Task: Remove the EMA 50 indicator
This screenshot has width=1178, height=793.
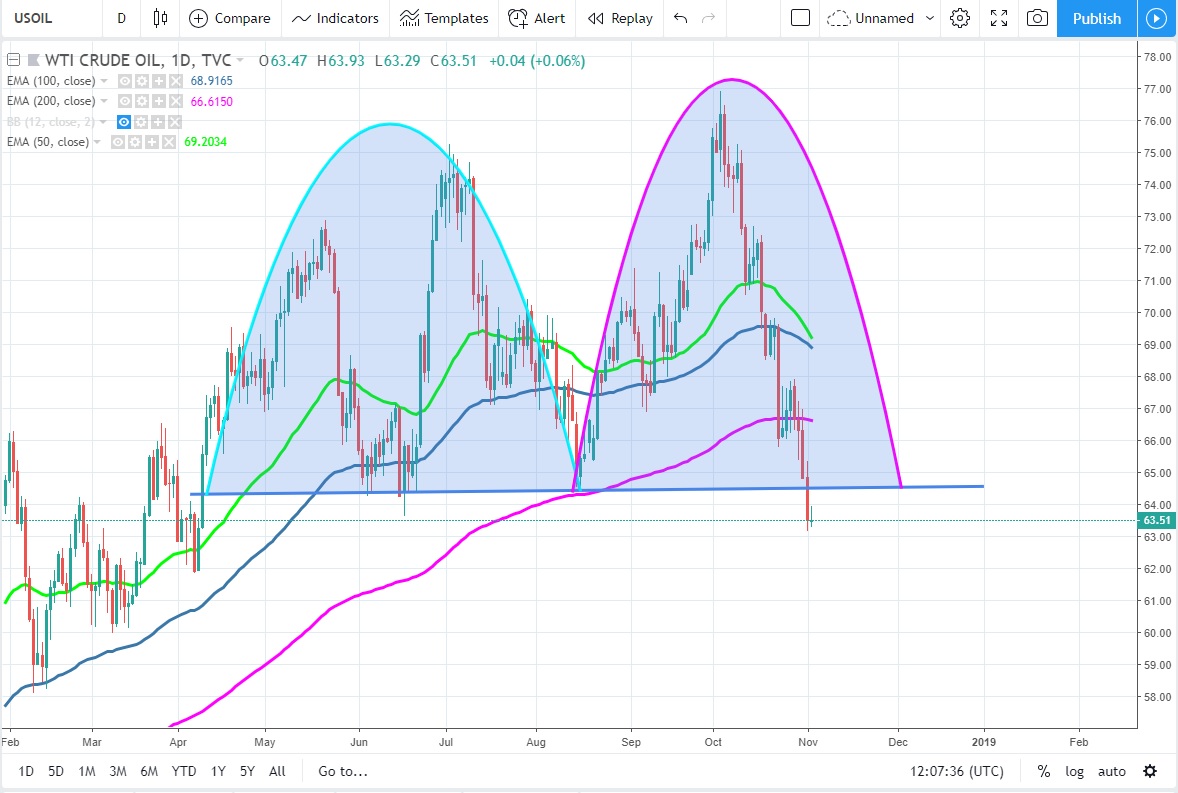Action: (167, 142)
